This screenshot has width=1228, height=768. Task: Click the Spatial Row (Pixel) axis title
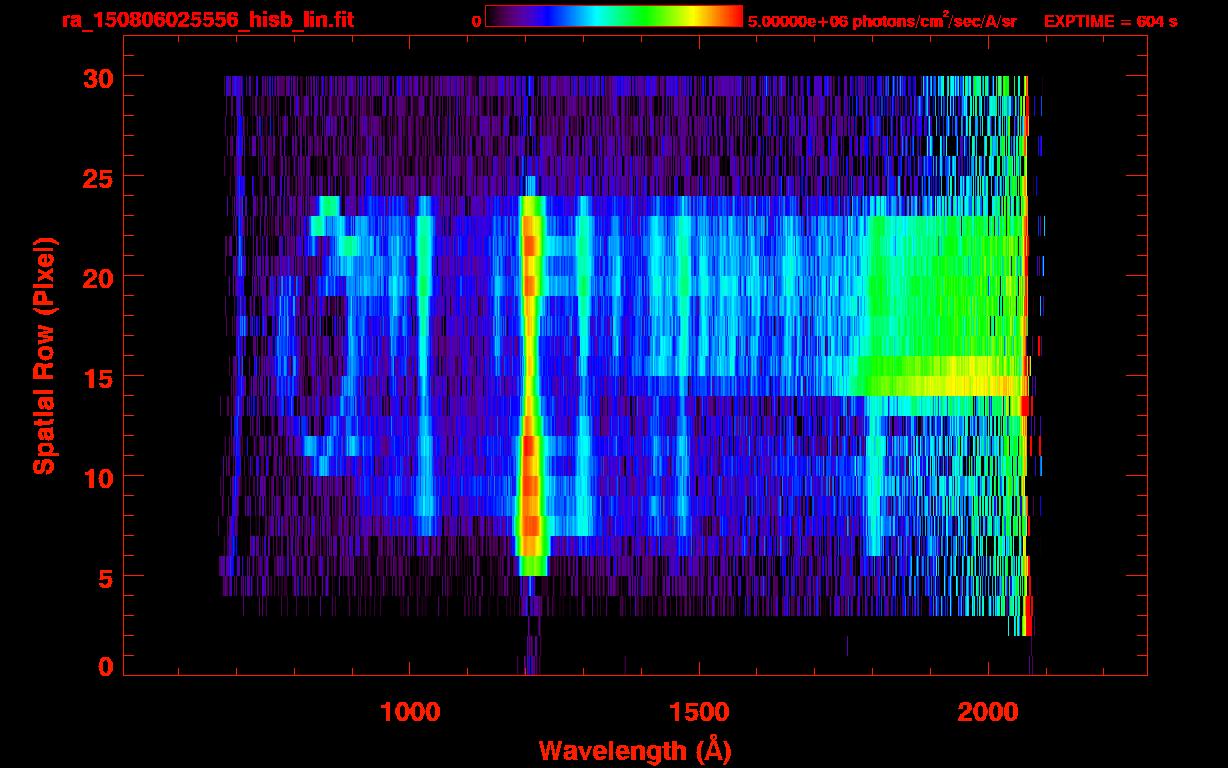(x=45, y=356)
